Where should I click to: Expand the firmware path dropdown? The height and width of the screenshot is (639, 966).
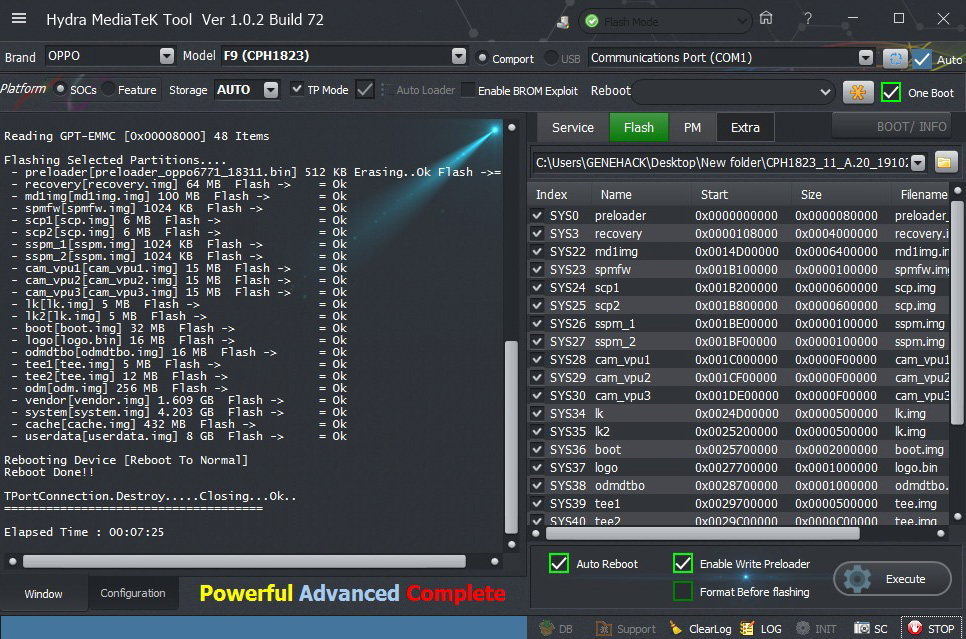click(x=918, y=163)
